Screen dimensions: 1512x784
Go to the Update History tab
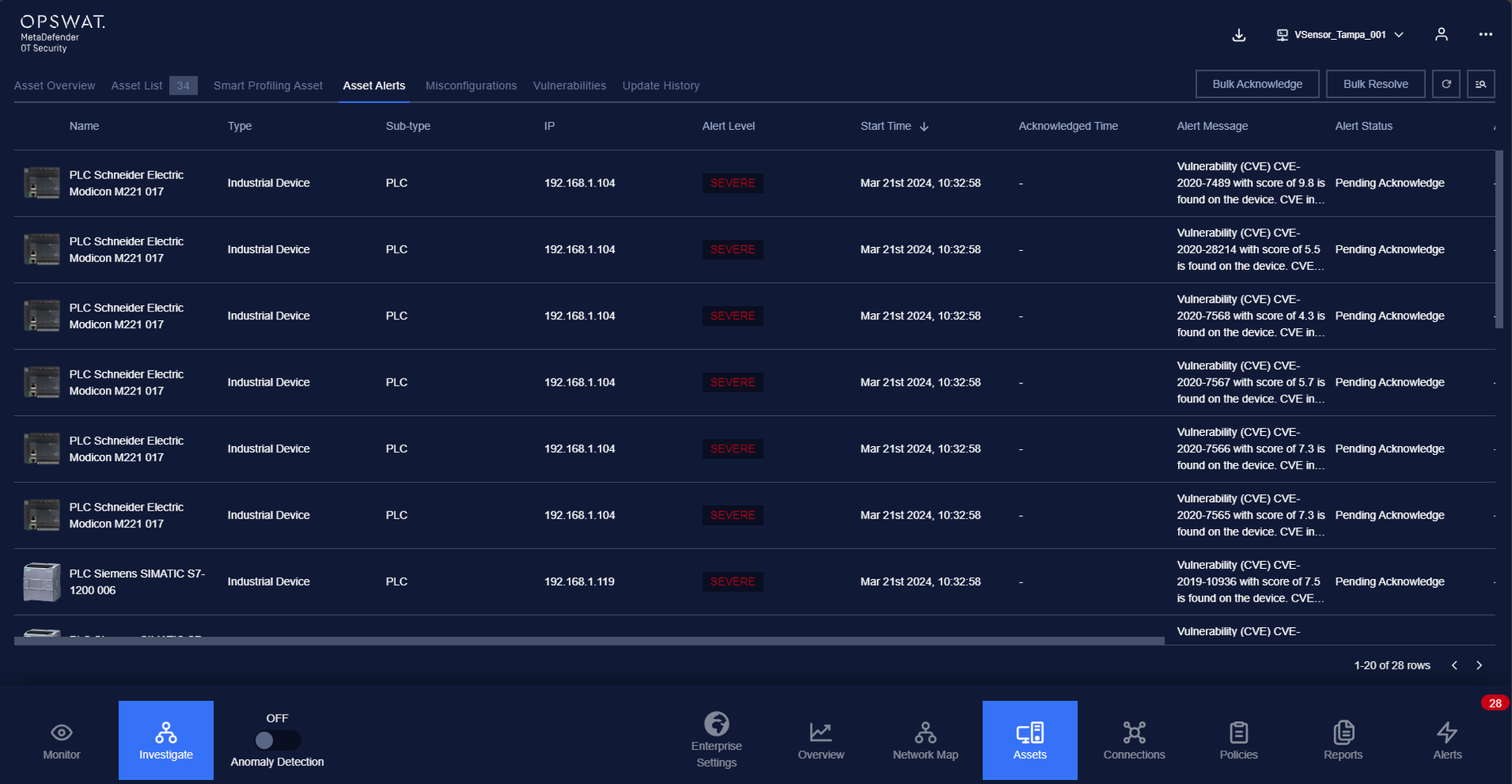661,85
